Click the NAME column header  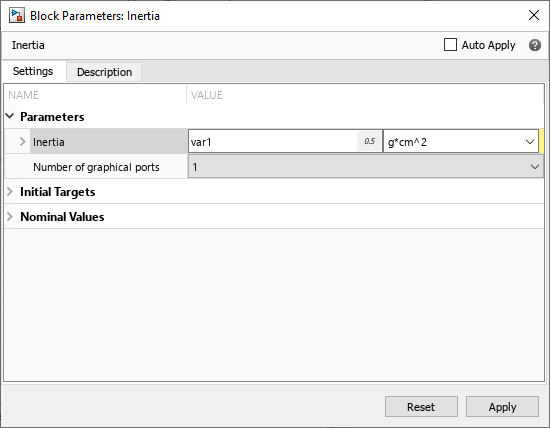[24, 95]
